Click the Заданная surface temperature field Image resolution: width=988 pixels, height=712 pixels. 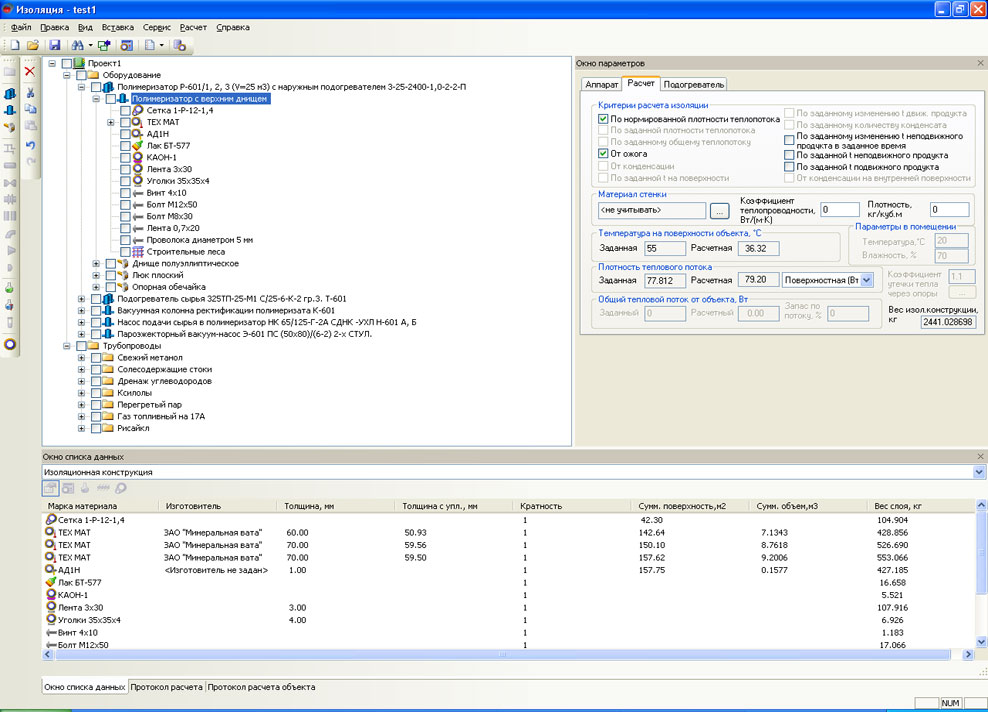(x=665, y=248)
